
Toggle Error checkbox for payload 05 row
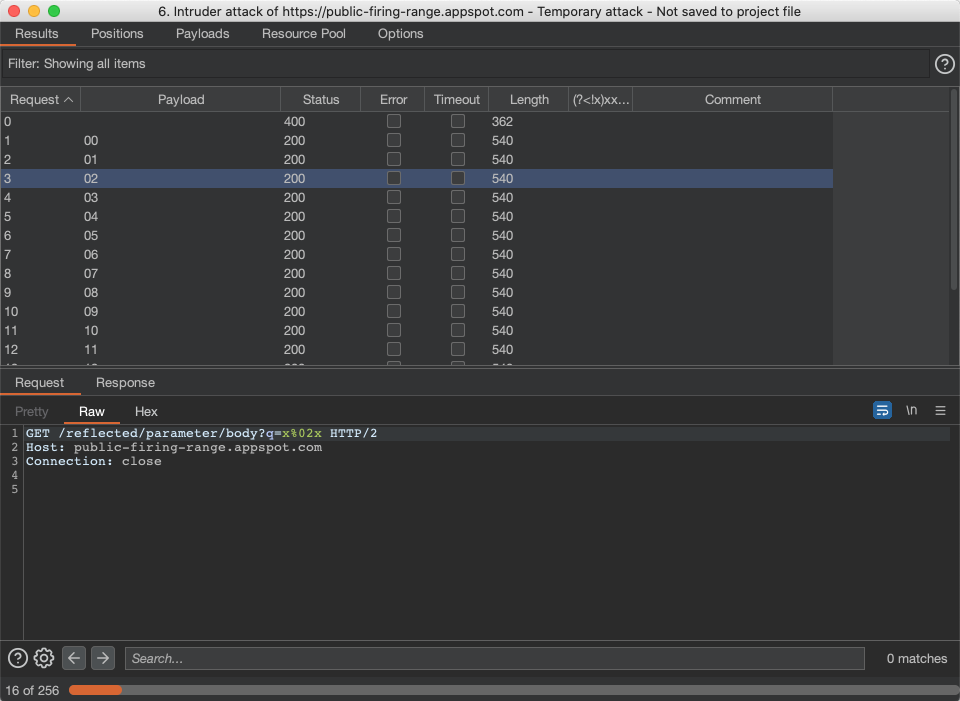coord(394,235)
